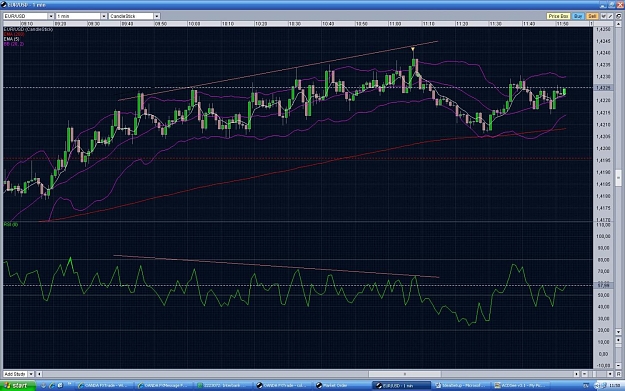Click the vertical scrollbar up arrow
Screen dimensions: 625x391
(619, 24)
